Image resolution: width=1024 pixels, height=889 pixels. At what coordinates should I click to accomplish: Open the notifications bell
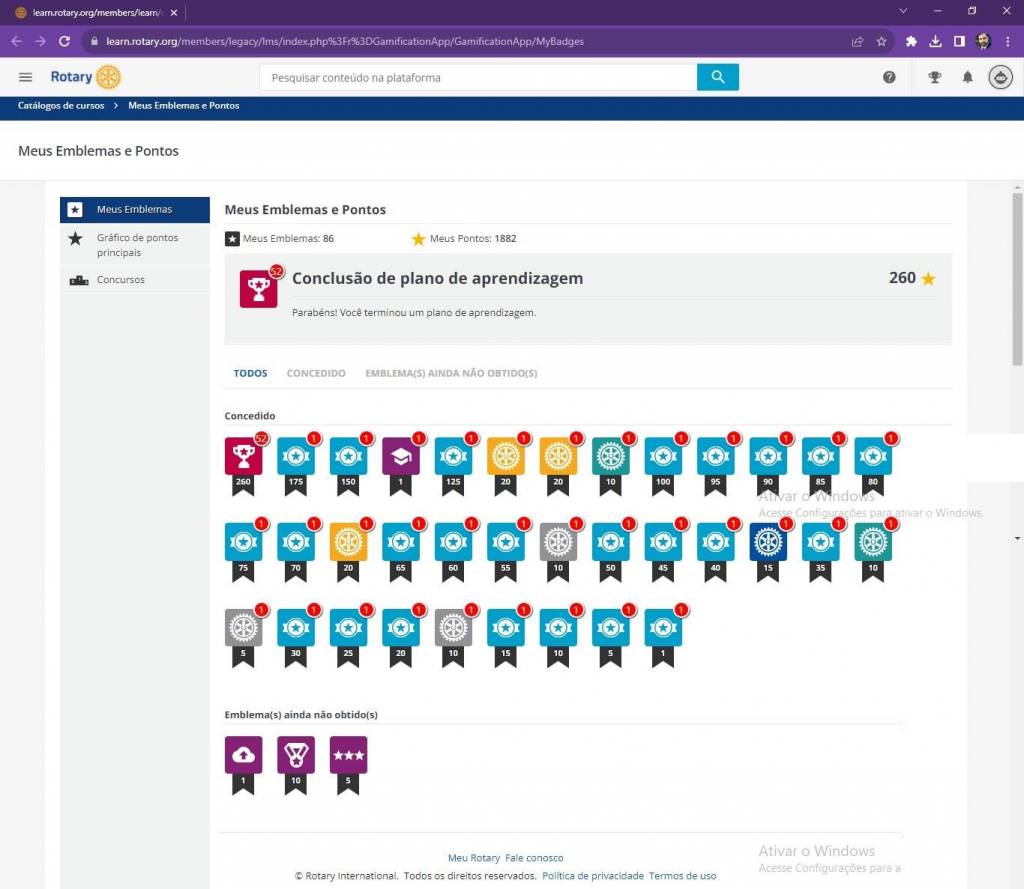coord(967,77)
